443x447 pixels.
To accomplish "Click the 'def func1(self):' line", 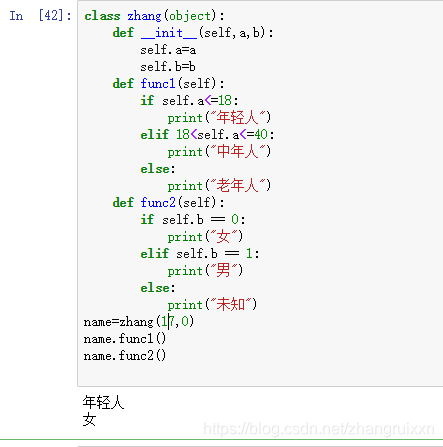I will click(168, 84).
